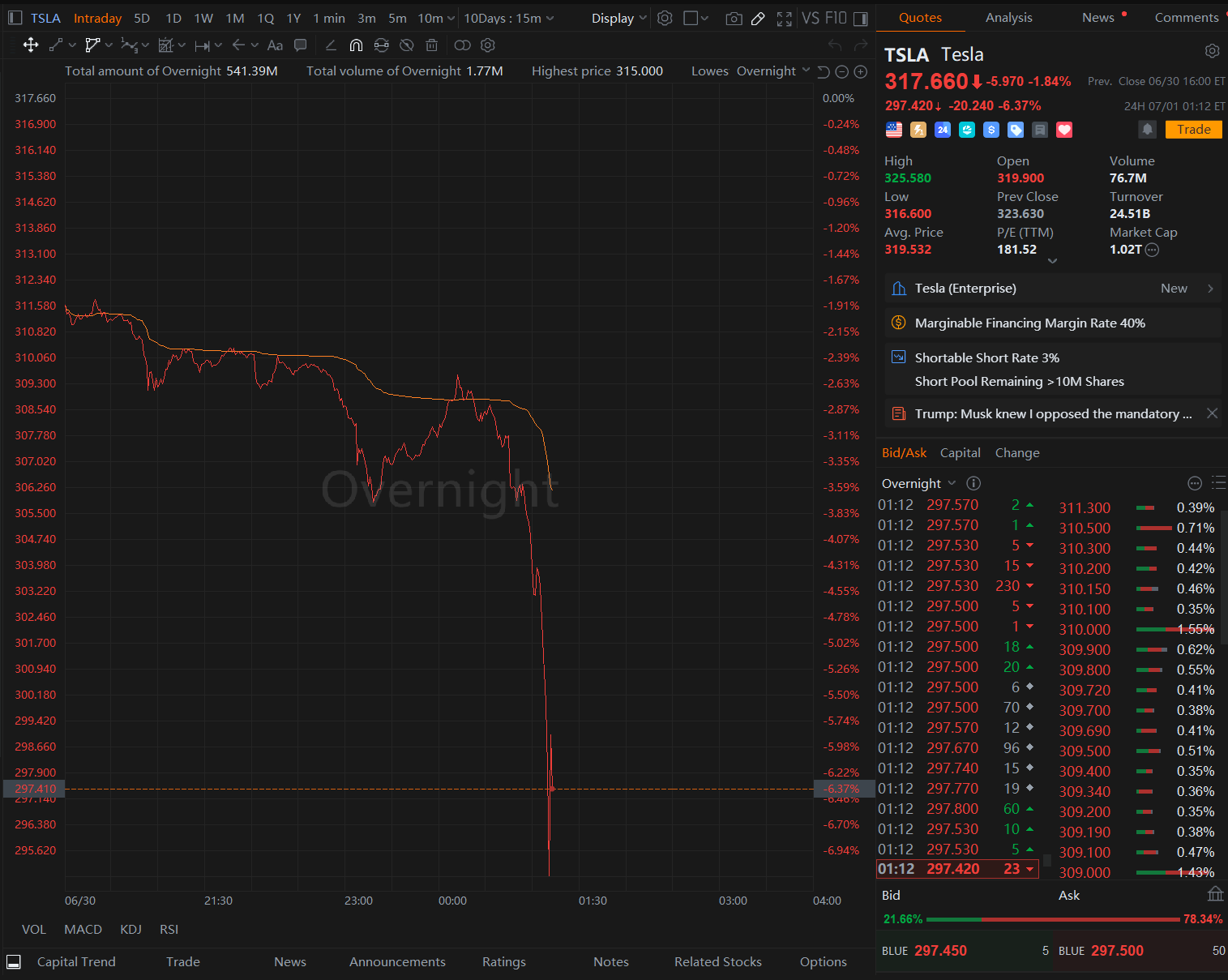The width and height of the screenshot is (1228, 980).
Task: Toggle the link overlay tool icon
Action: [462, 45]
